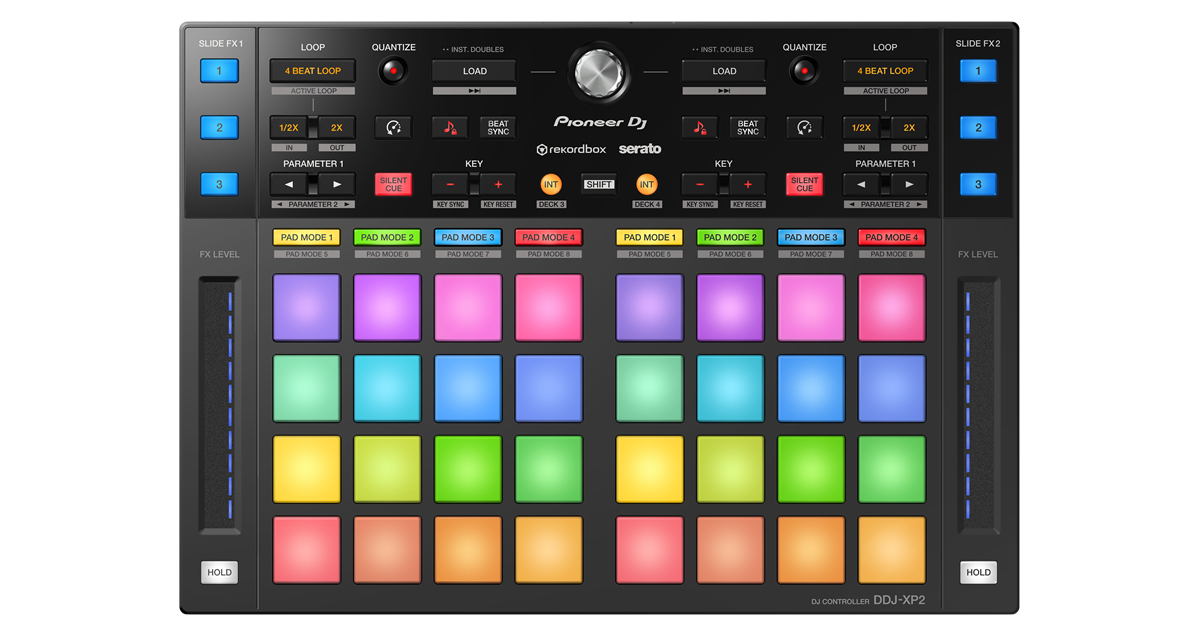The width and height of the screenshot is (1200, 630).
Task: Hit left deck violet pad under PAD MODE 1
Action: 306,308
